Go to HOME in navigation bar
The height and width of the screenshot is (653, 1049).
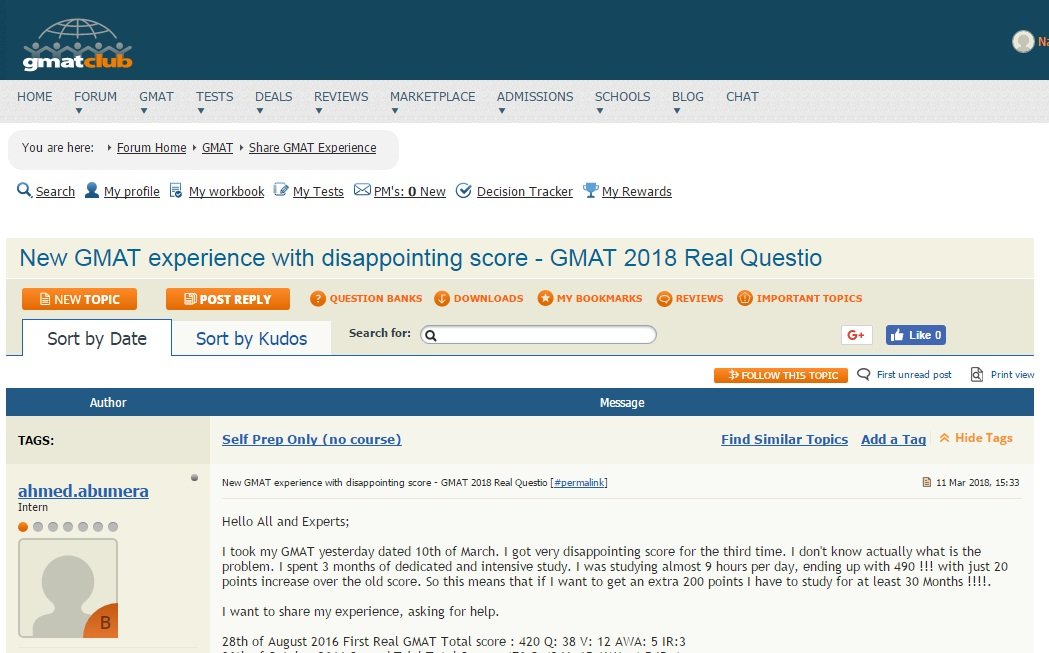click(35, 96)
